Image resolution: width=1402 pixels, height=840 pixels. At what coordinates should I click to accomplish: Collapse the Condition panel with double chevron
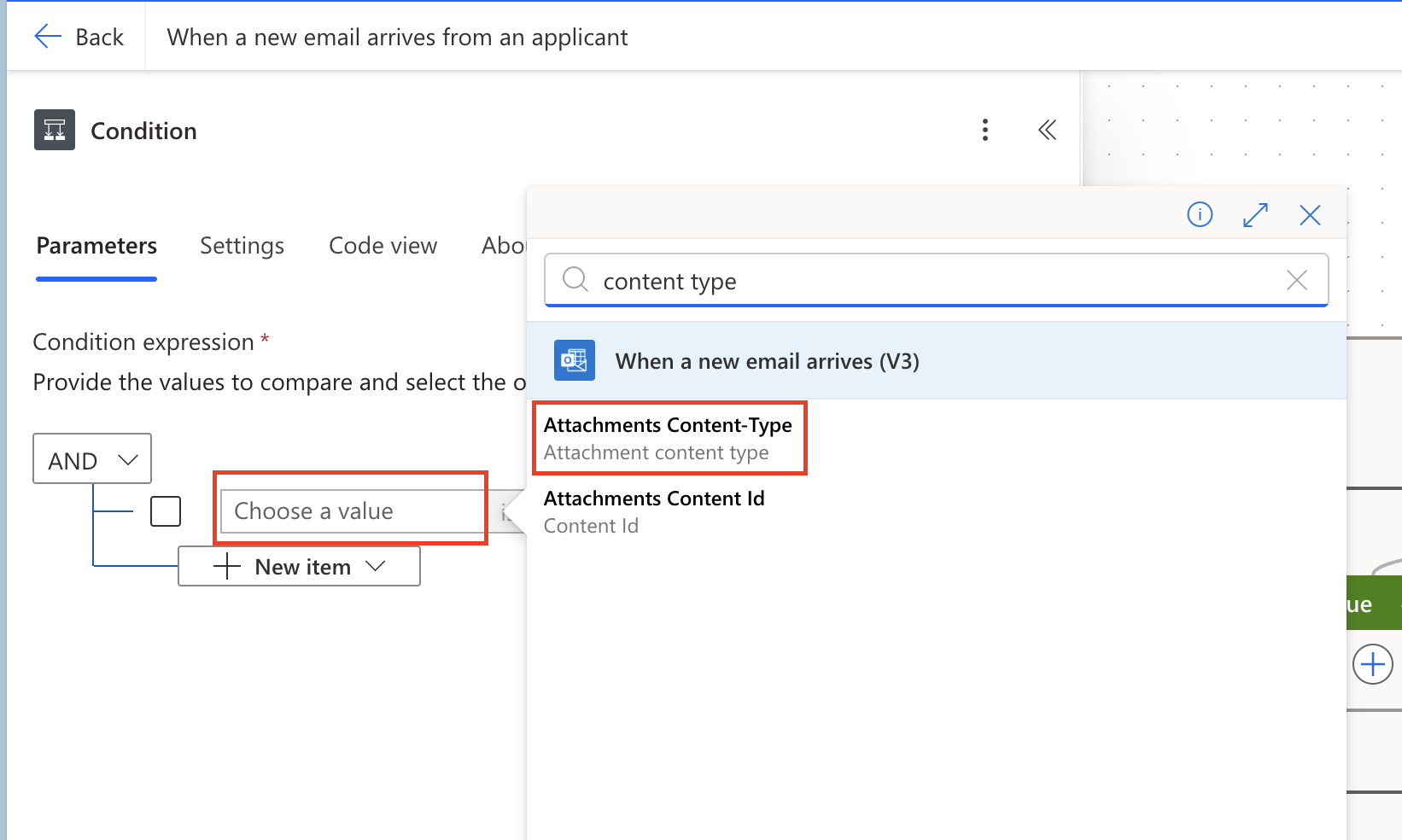[1047, 130]
